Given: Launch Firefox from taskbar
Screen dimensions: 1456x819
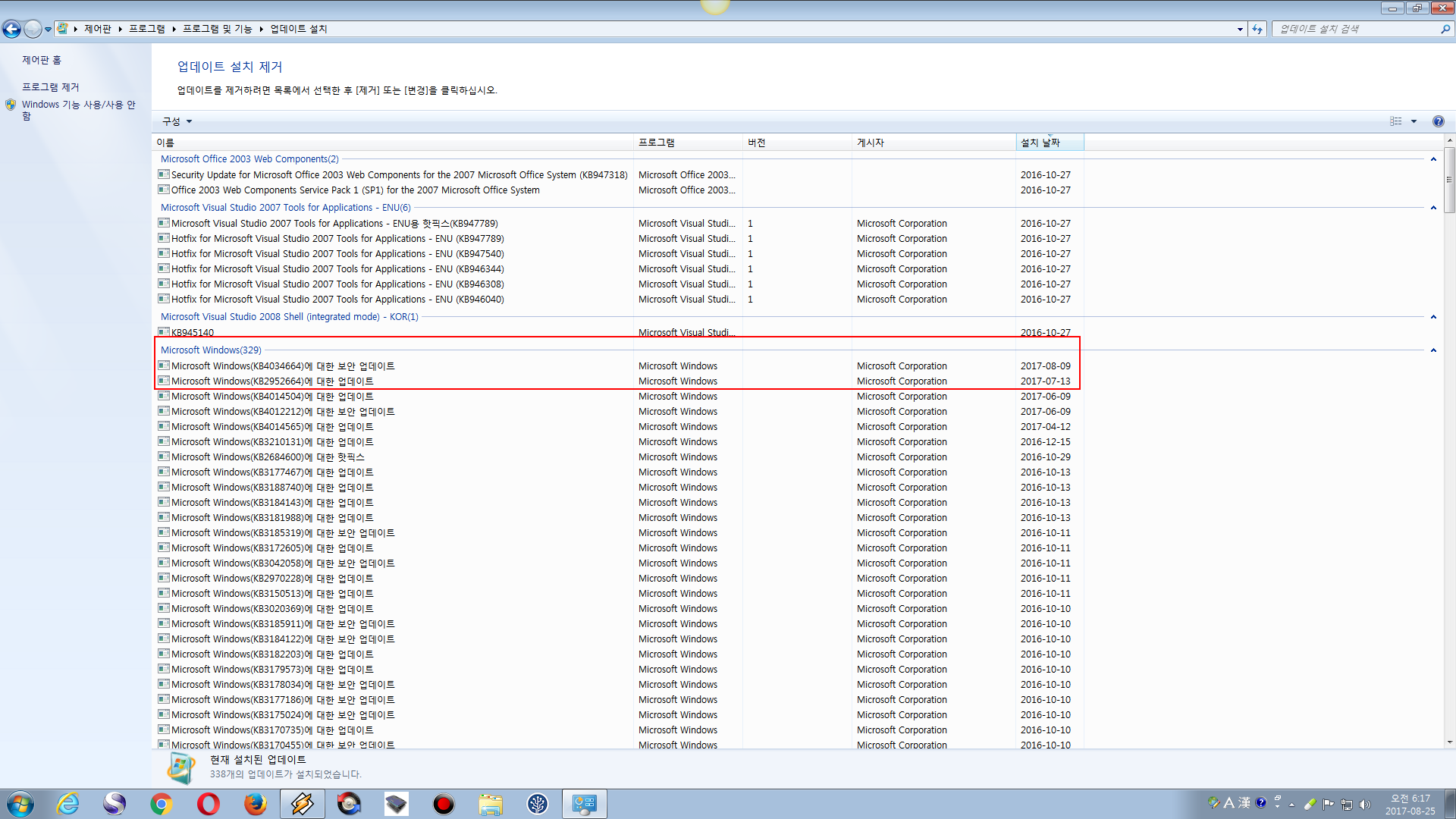Looking at the screenshot, I should (255, 804).
